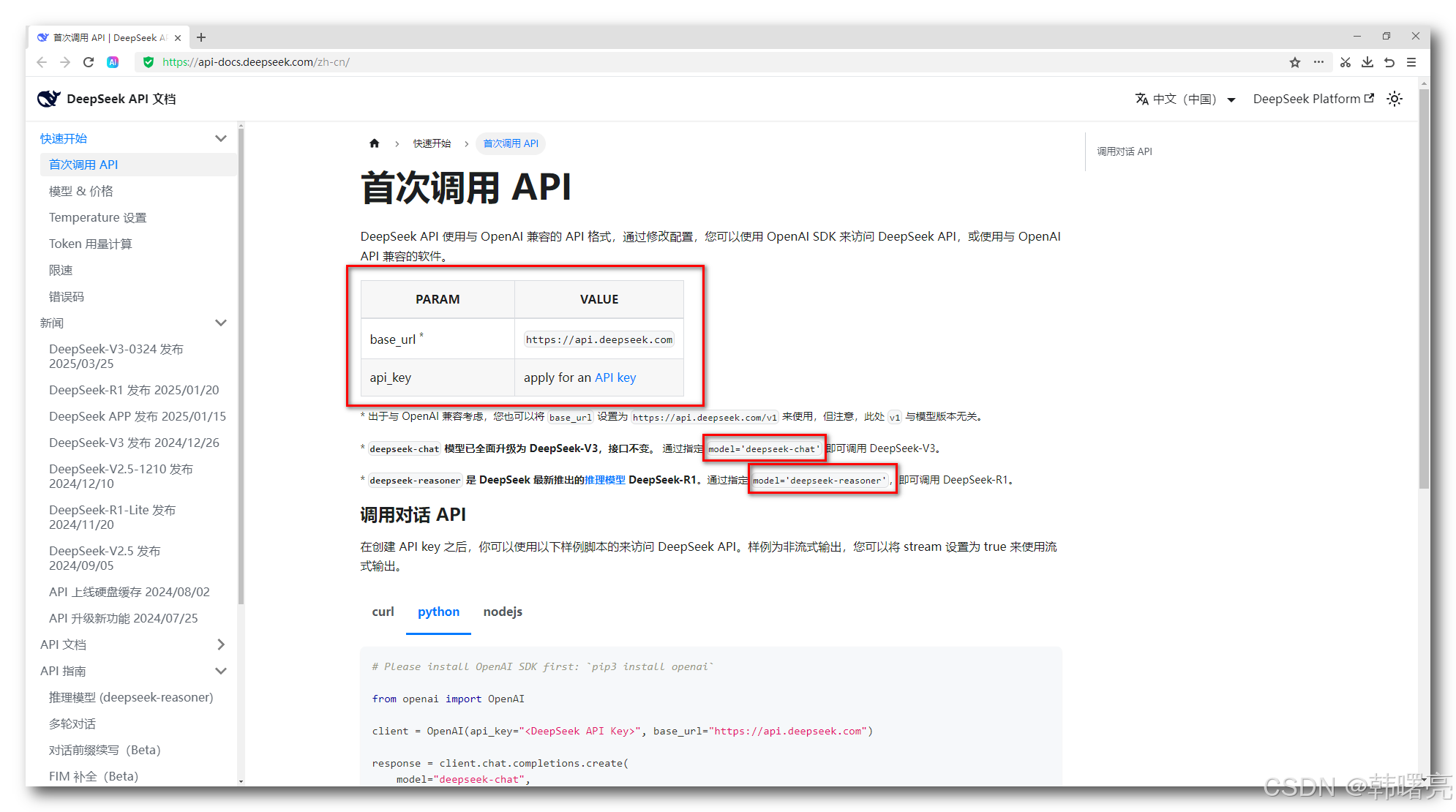This screenshot has width=1456, height=812.
Task: Switch to the curl code tab
Action: 383,612
